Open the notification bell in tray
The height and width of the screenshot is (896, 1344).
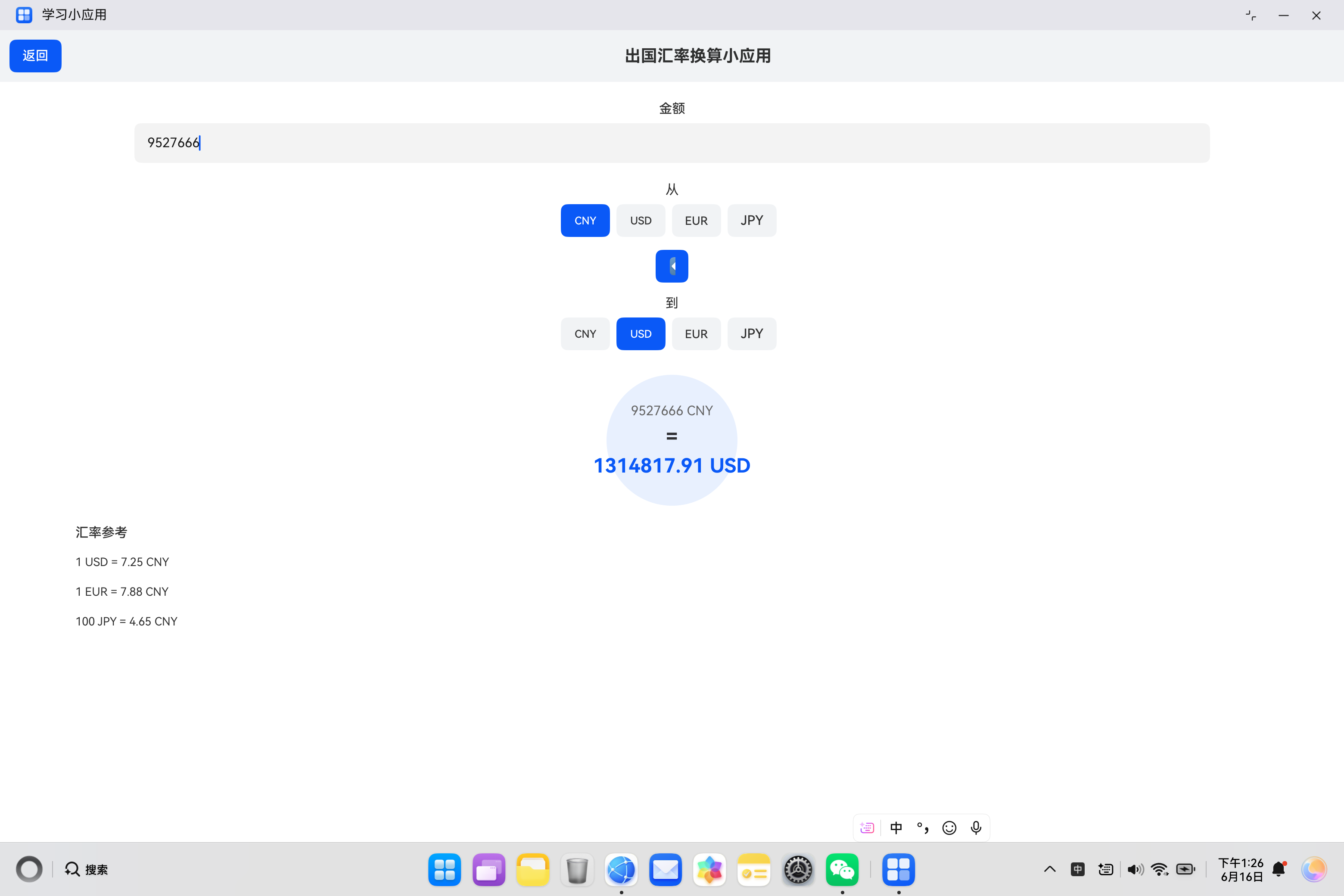1279,869
